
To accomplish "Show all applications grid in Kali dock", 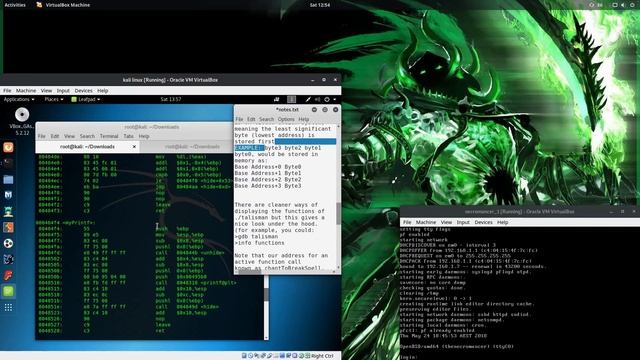I will [8, 307].
